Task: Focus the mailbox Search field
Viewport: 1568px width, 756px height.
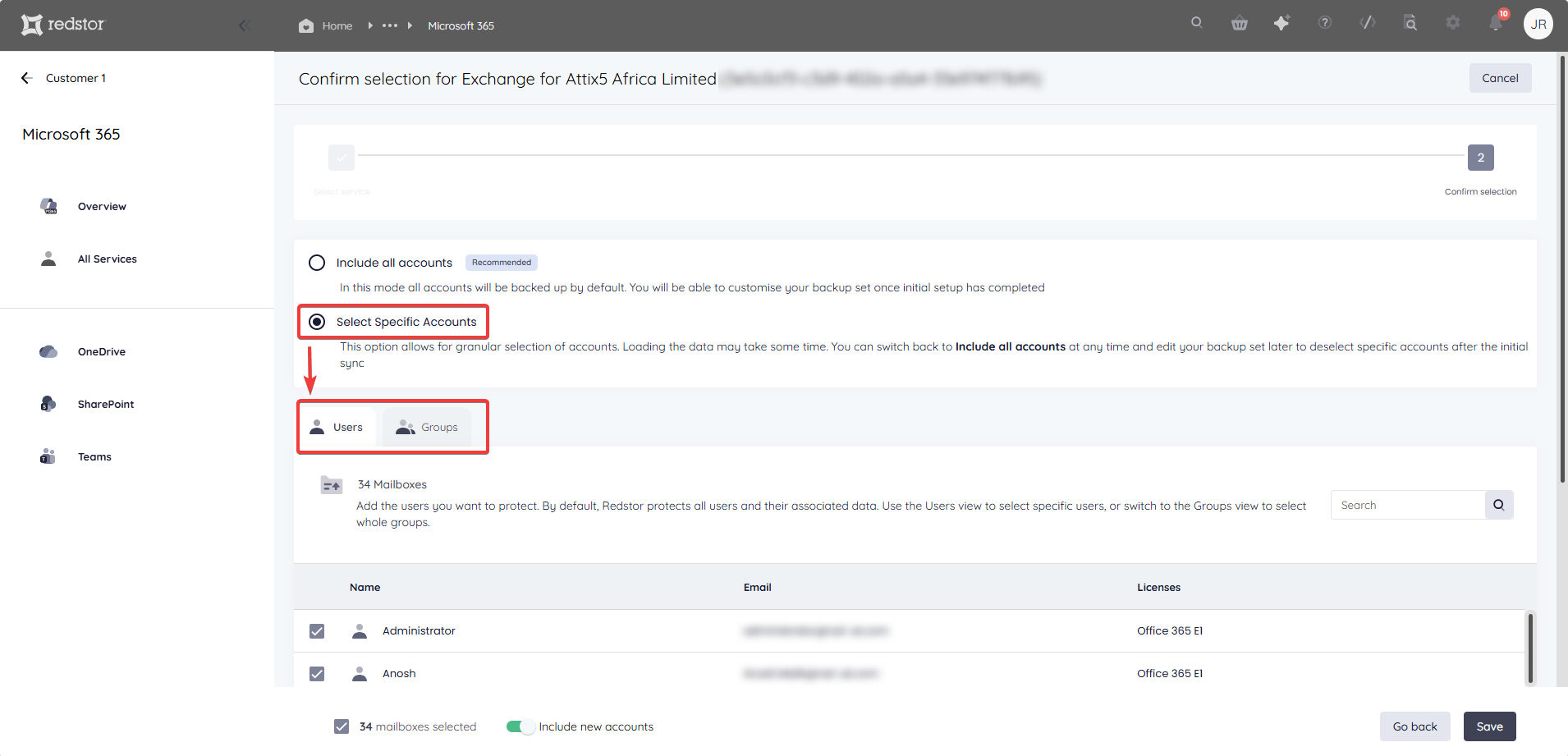Action: click(1408, 505)
